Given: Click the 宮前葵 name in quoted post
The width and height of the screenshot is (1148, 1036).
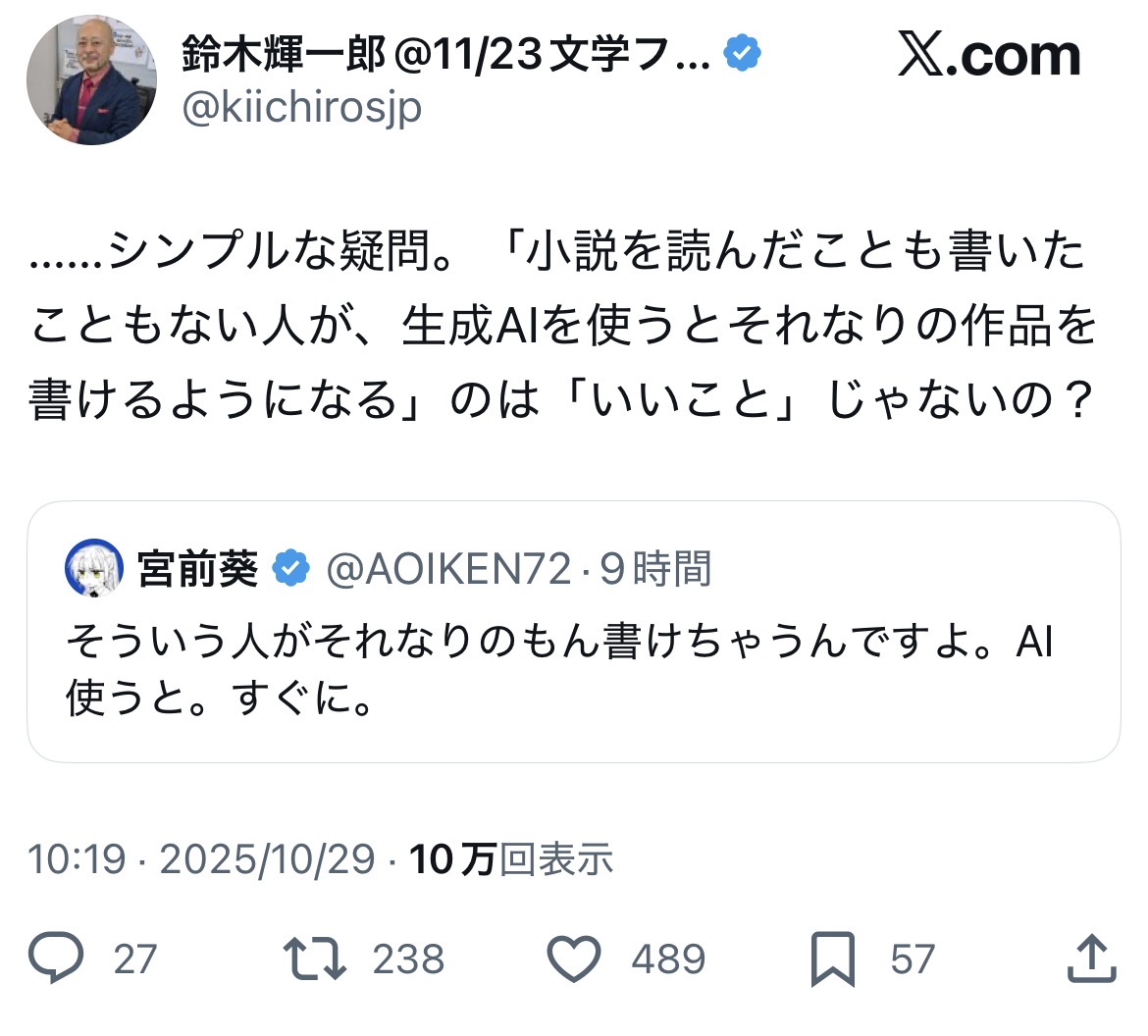Looking at the screenshot, I should pos(197,568).
